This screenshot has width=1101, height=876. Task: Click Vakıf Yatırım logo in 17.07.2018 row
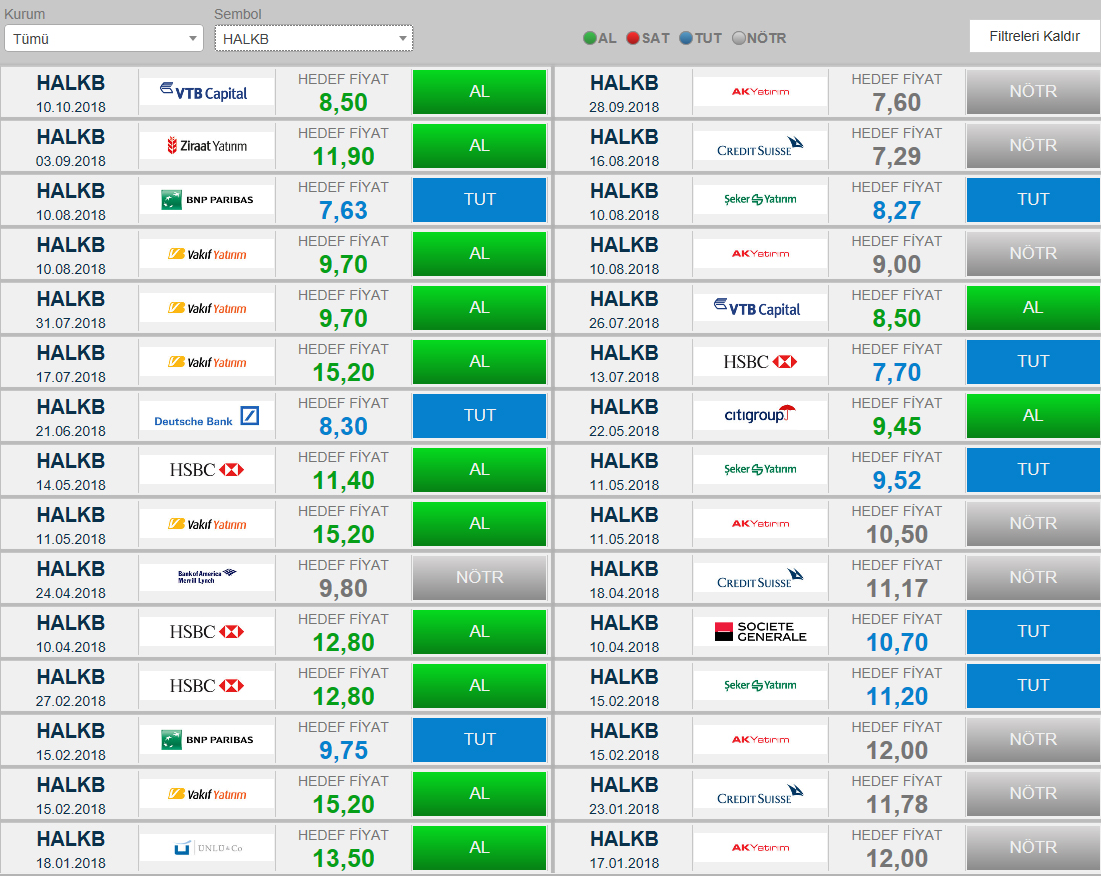coord(206,362)
